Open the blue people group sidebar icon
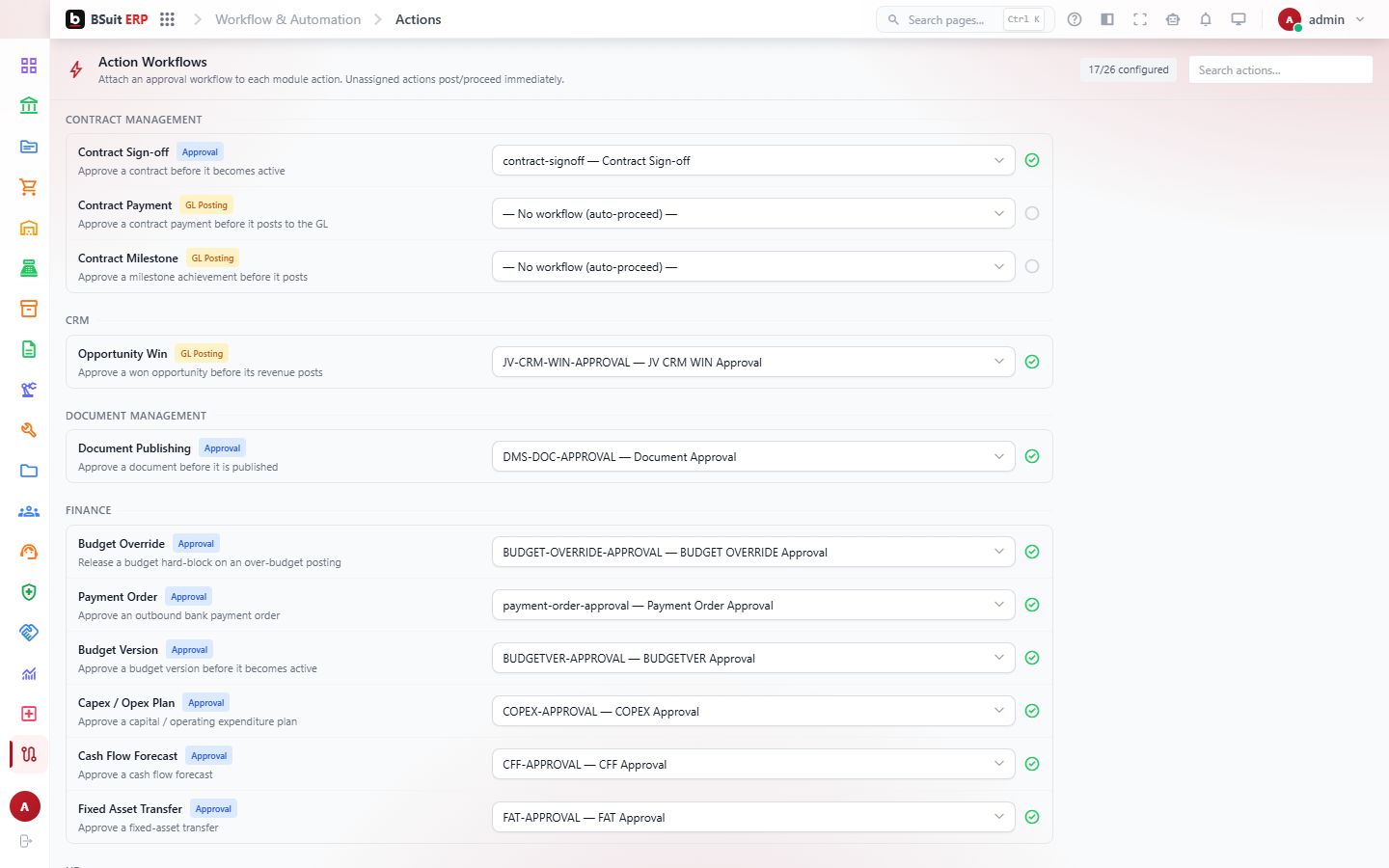This screenshot has height=868, width=1389. click(29, 511)
